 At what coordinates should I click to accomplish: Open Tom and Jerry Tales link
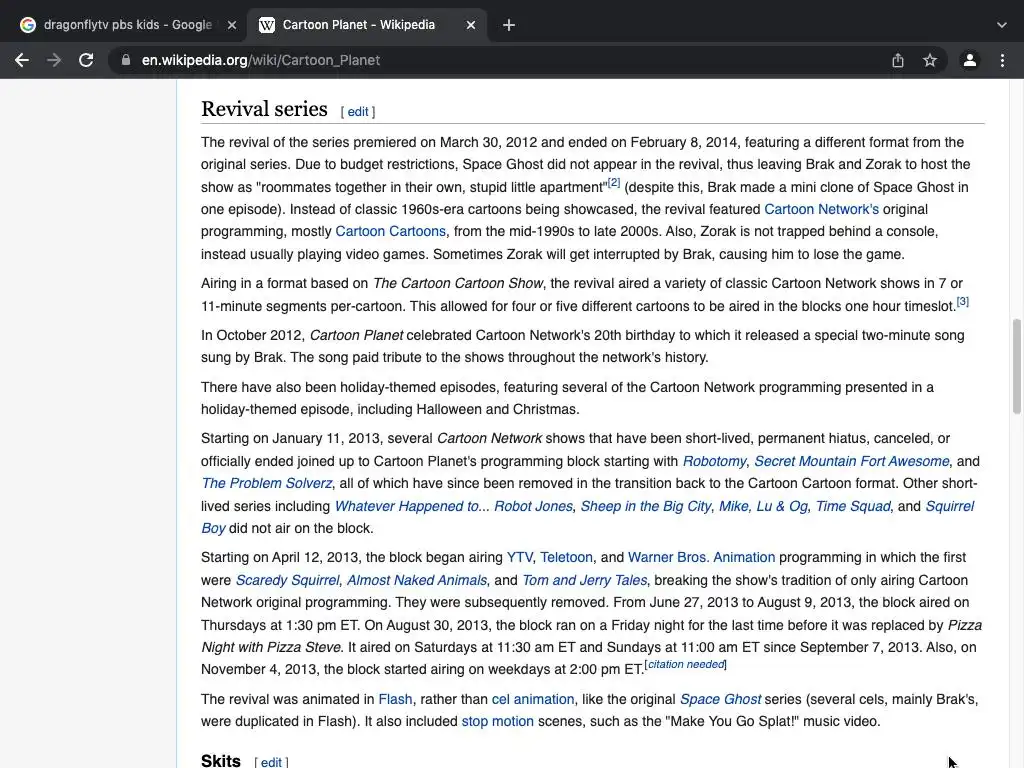coord(584,580)
